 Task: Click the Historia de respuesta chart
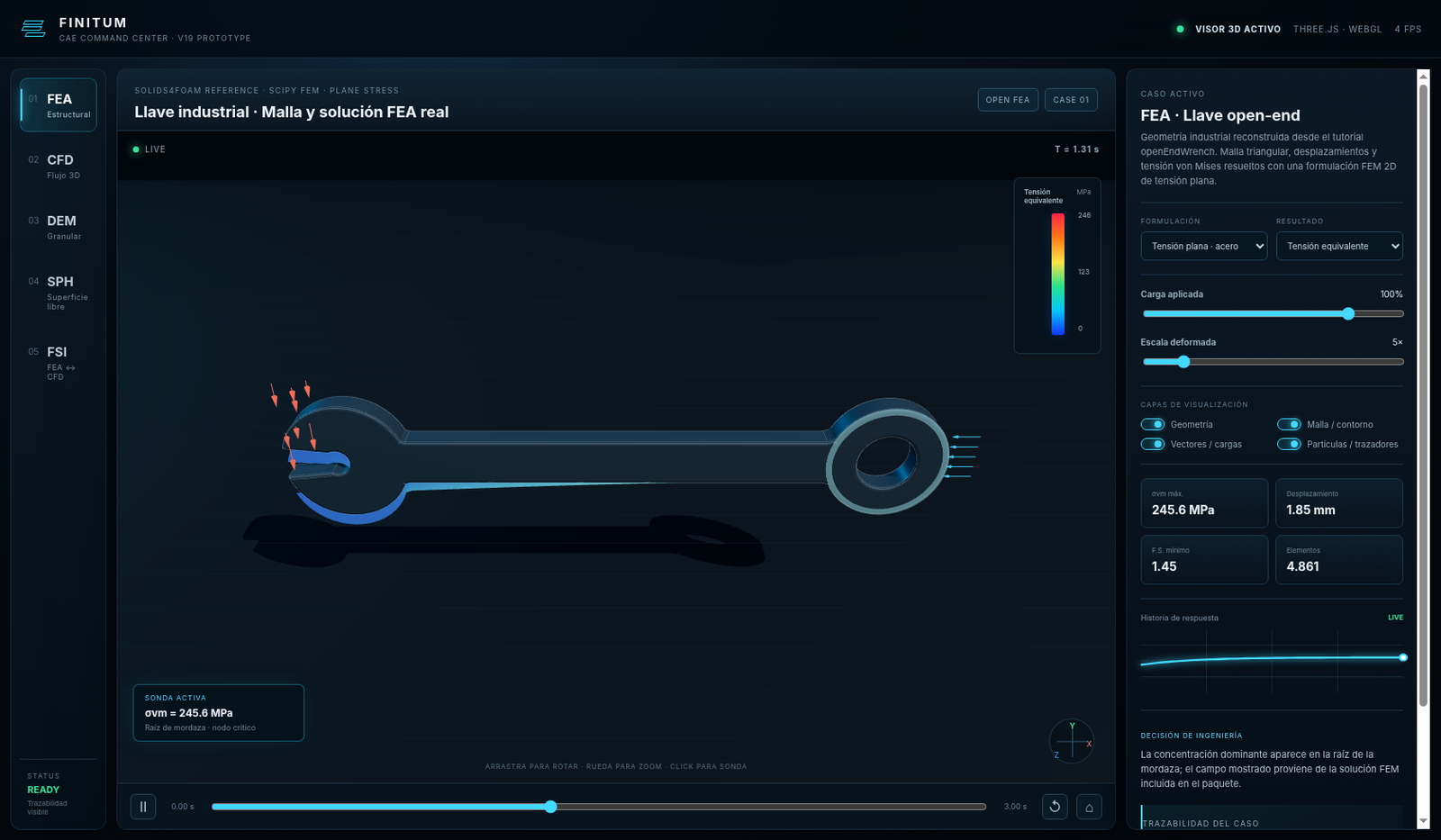tap(1272, 661)
